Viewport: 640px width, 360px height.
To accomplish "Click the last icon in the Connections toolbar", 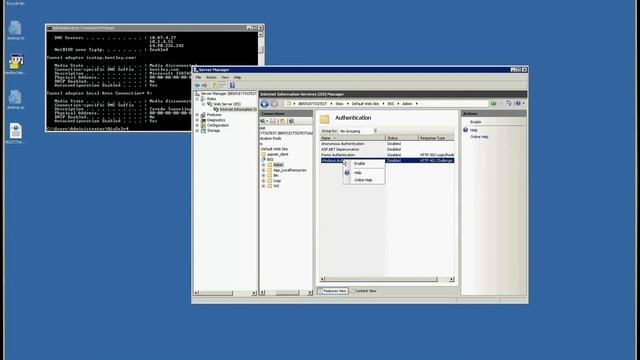I will pyautogui.click(x=291, y=121).
